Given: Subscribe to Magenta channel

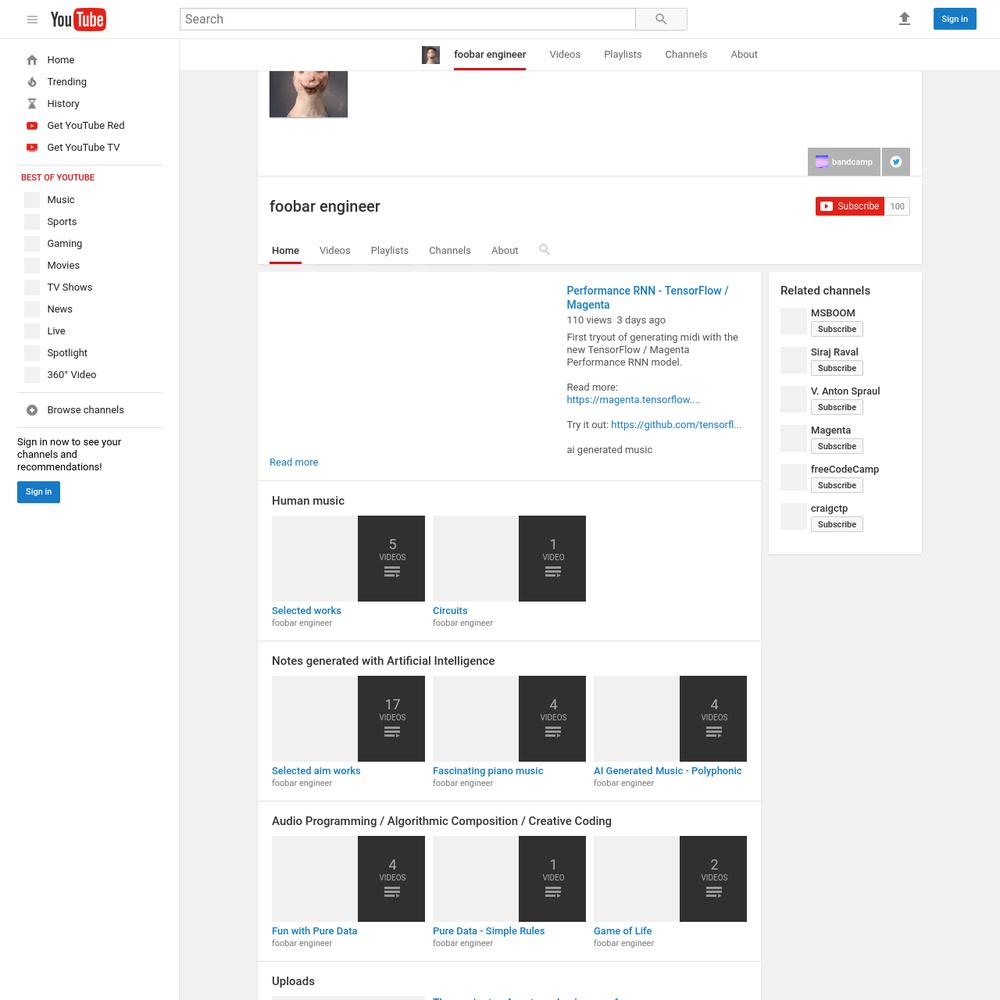Looking at the screenshot, I should [837, 446].
